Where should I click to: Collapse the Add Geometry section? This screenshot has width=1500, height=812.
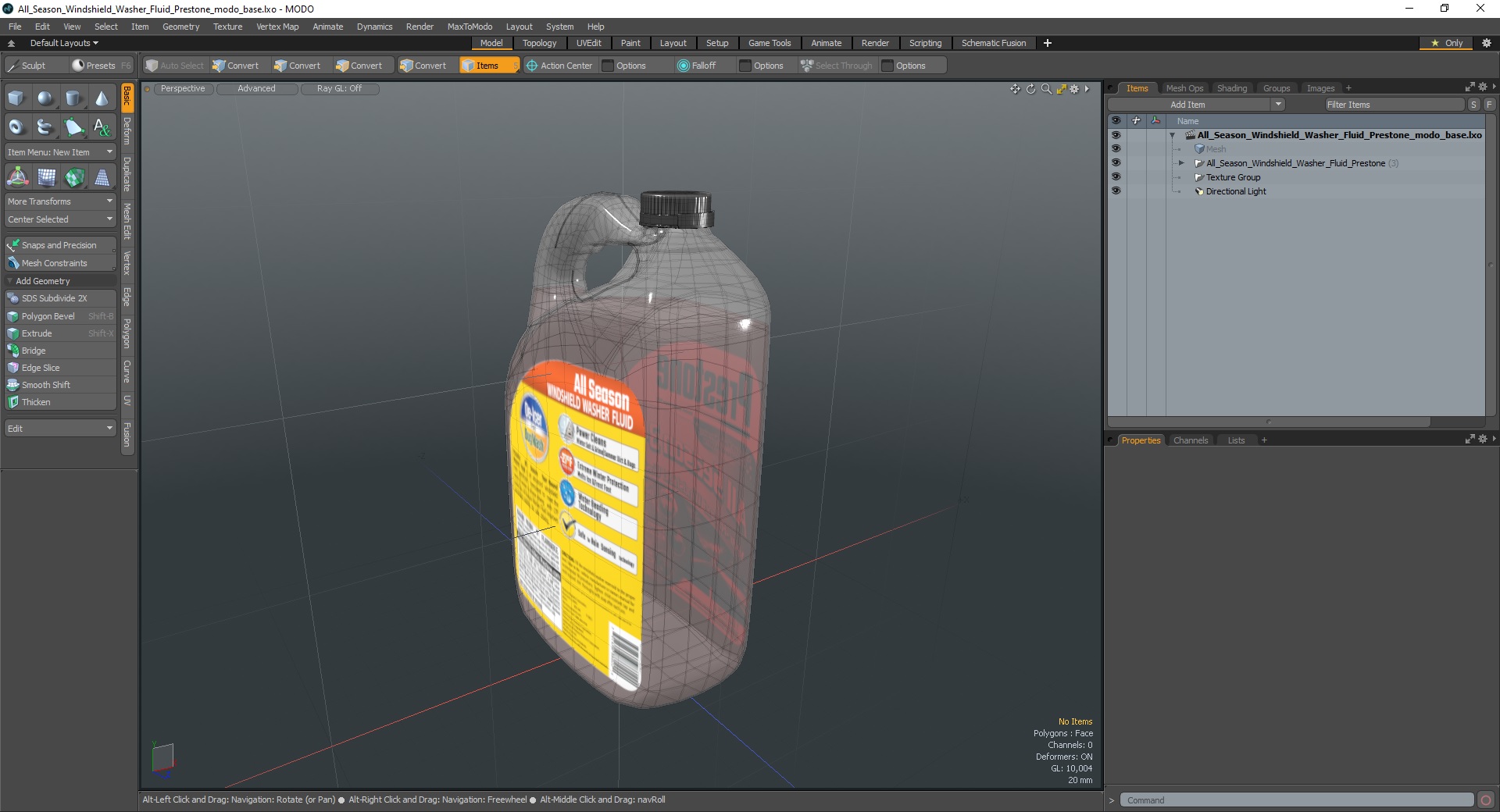coord(10,281)
